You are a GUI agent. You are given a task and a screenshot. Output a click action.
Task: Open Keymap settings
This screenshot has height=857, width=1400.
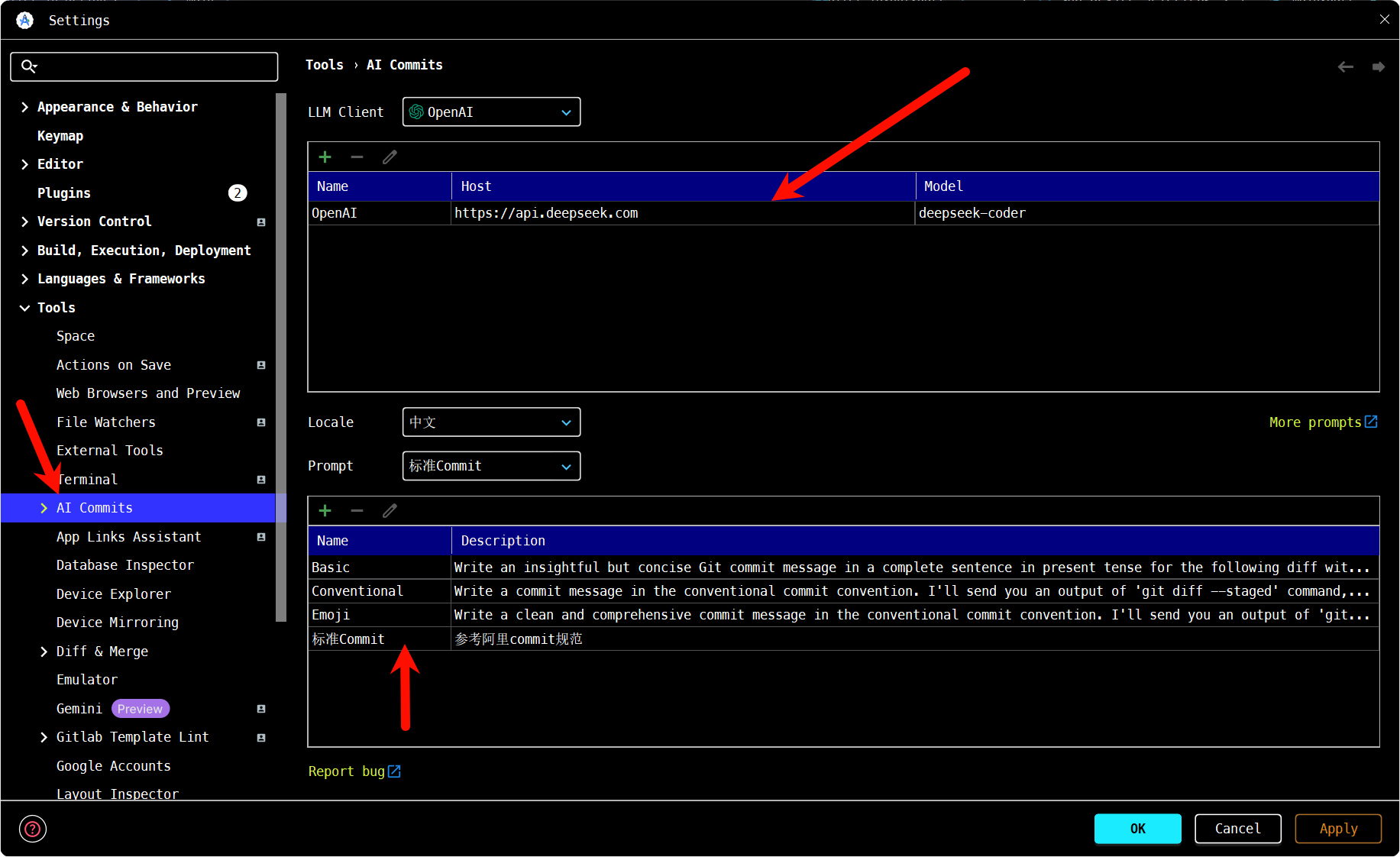60,136
